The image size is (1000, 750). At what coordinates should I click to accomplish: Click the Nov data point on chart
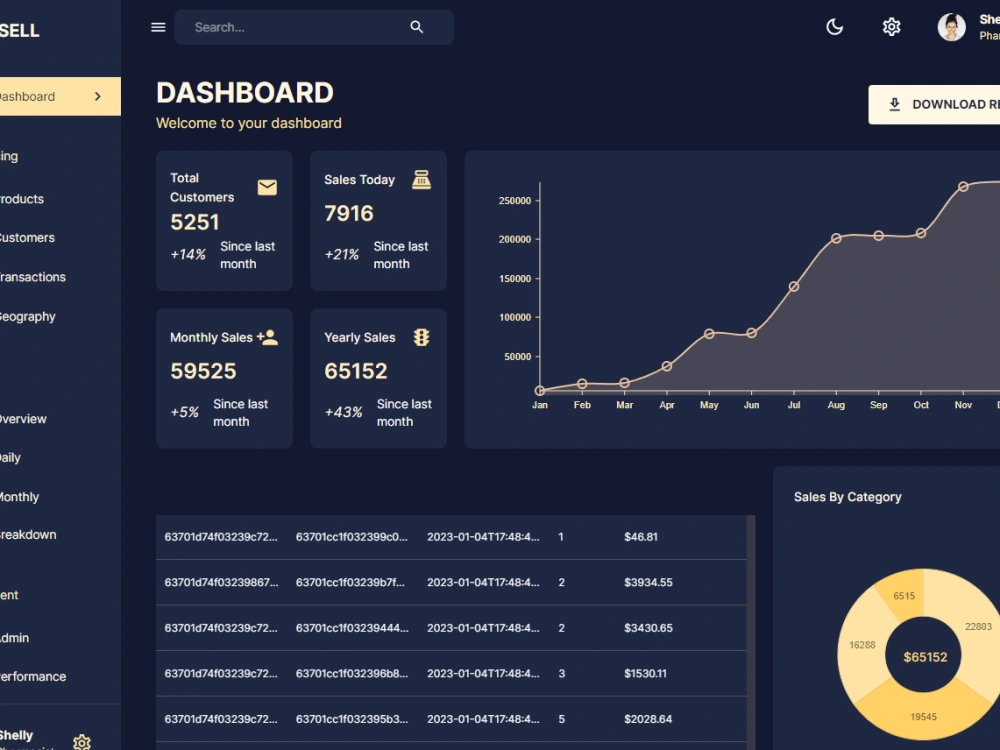click(963, 187)
